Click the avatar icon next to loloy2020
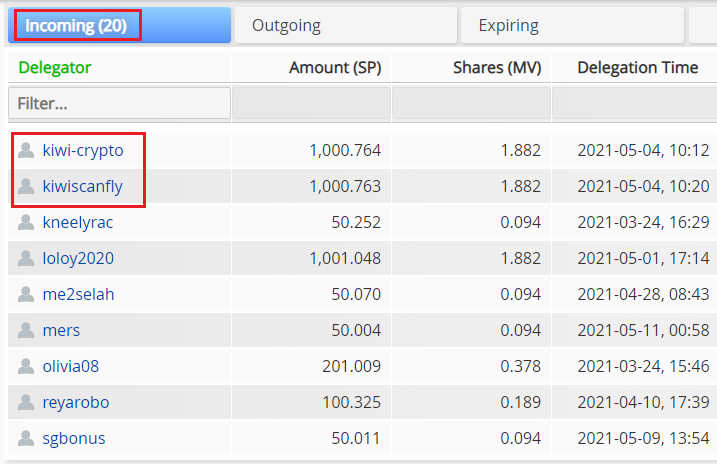Viewport: 717px width, 464px height. (x=26, y=258)
